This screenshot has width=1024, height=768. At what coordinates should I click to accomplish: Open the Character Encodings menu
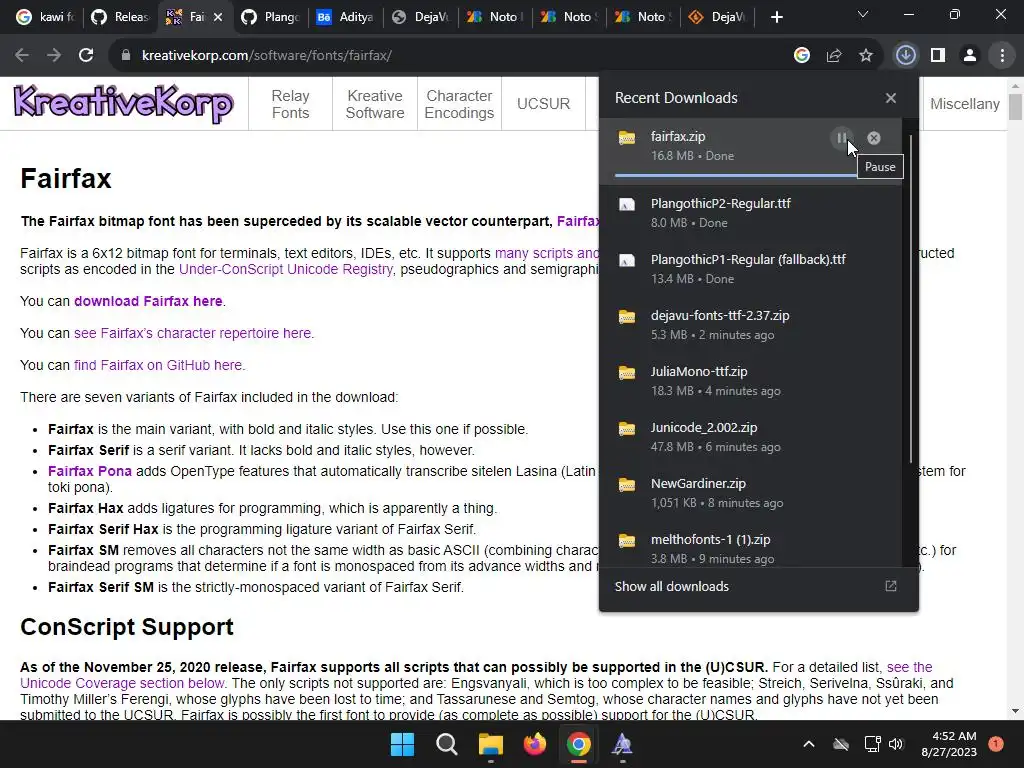[x=459, y=104]
